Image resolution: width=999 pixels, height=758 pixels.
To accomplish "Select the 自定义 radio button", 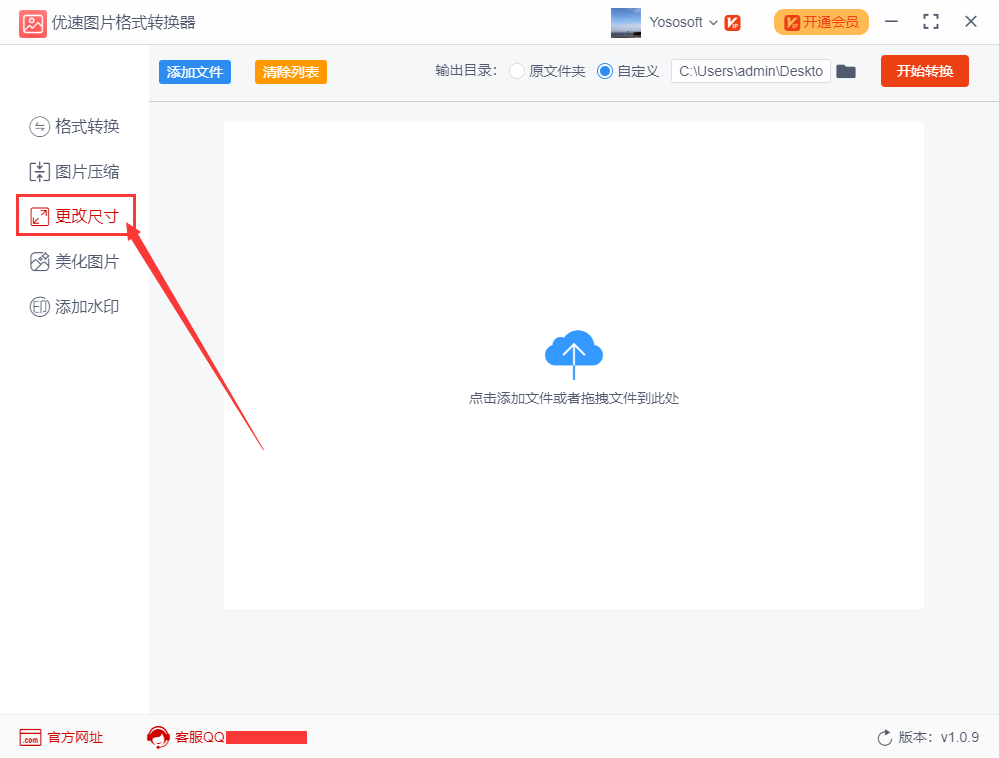I will tap(605, 71).
